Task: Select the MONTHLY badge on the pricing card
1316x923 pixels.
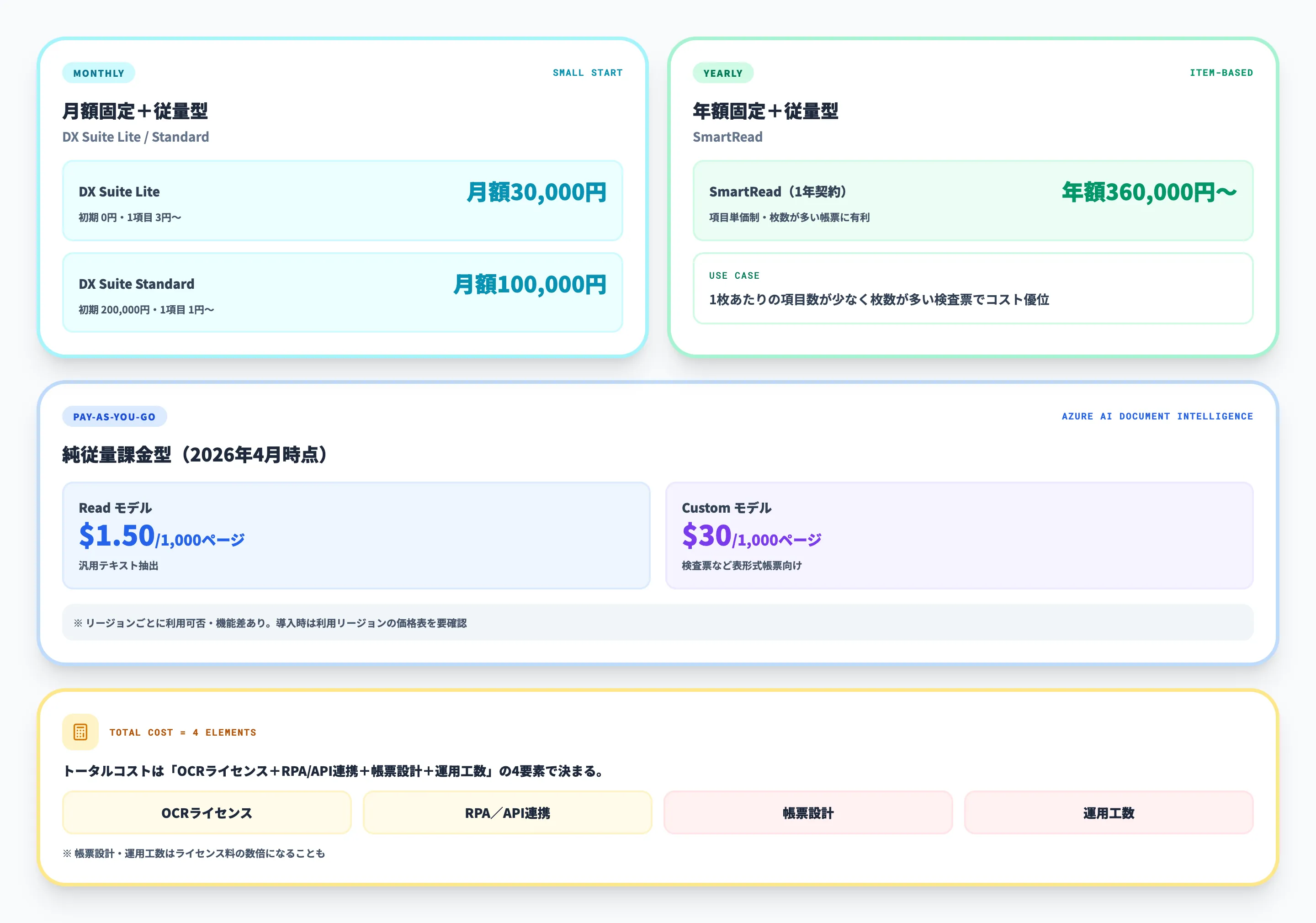Action: (98, 73)
